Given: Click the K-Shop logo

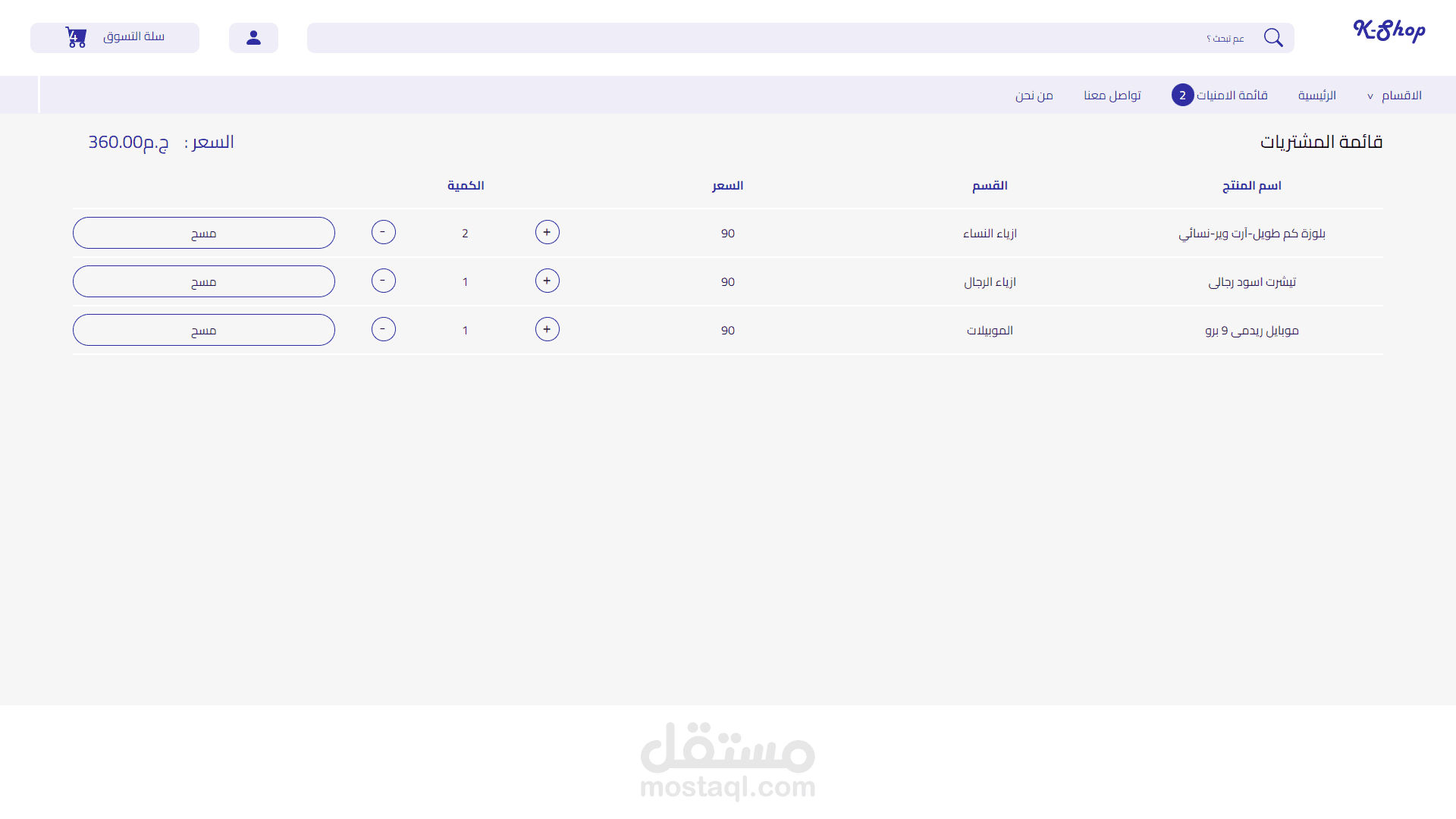Looking at the screenshot, I should (1389, 30).
